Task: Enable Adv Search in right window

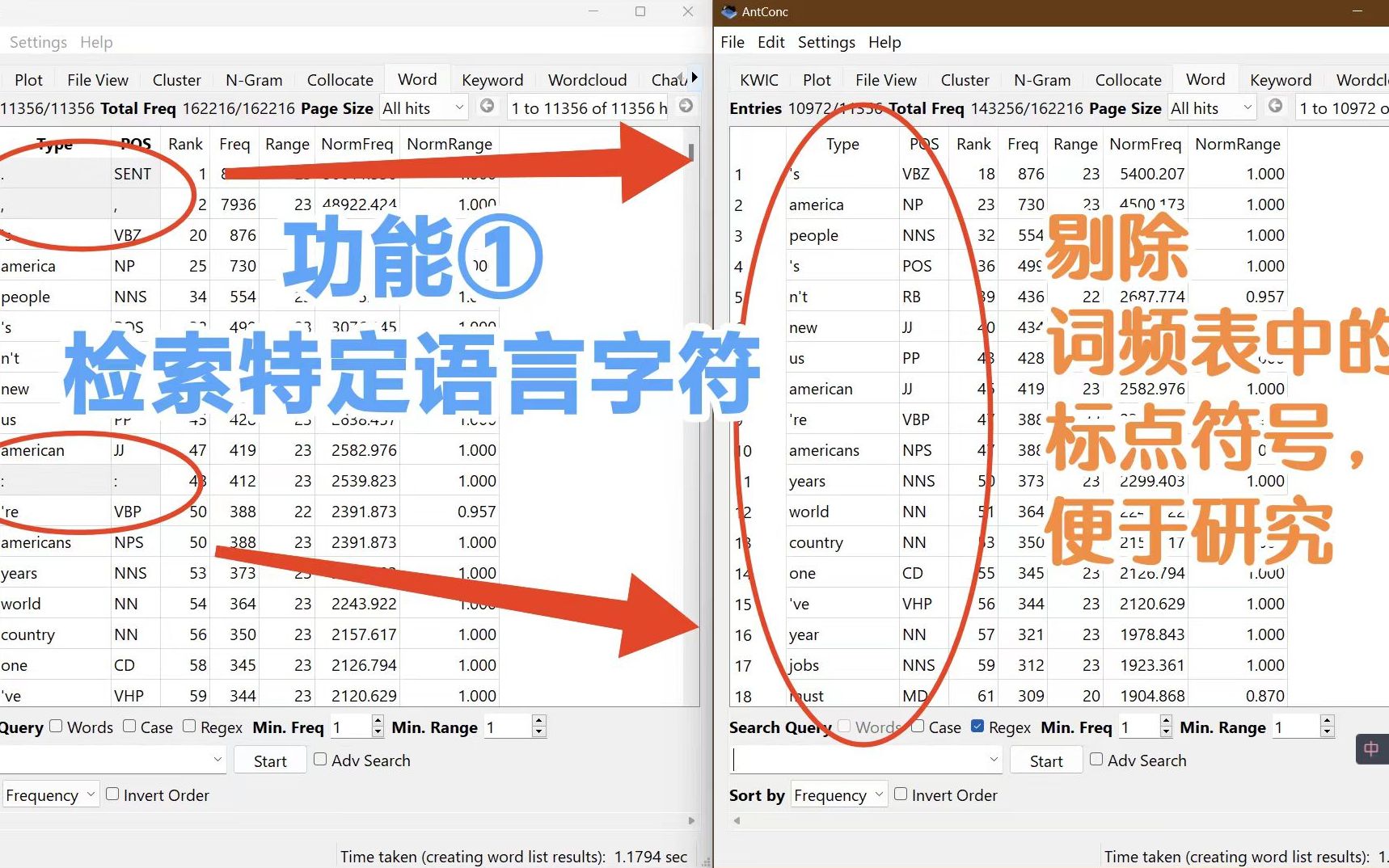Action: [x=1096, y=759]
